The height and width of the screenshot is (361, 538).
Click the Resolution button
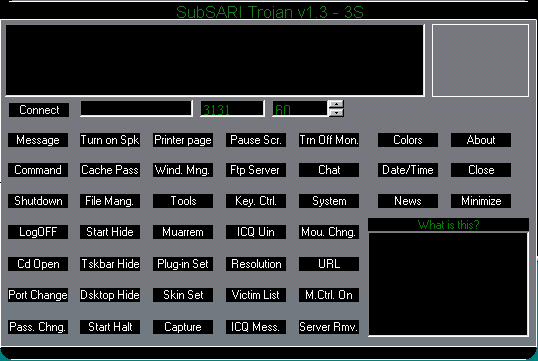click(x=256, y=264)
